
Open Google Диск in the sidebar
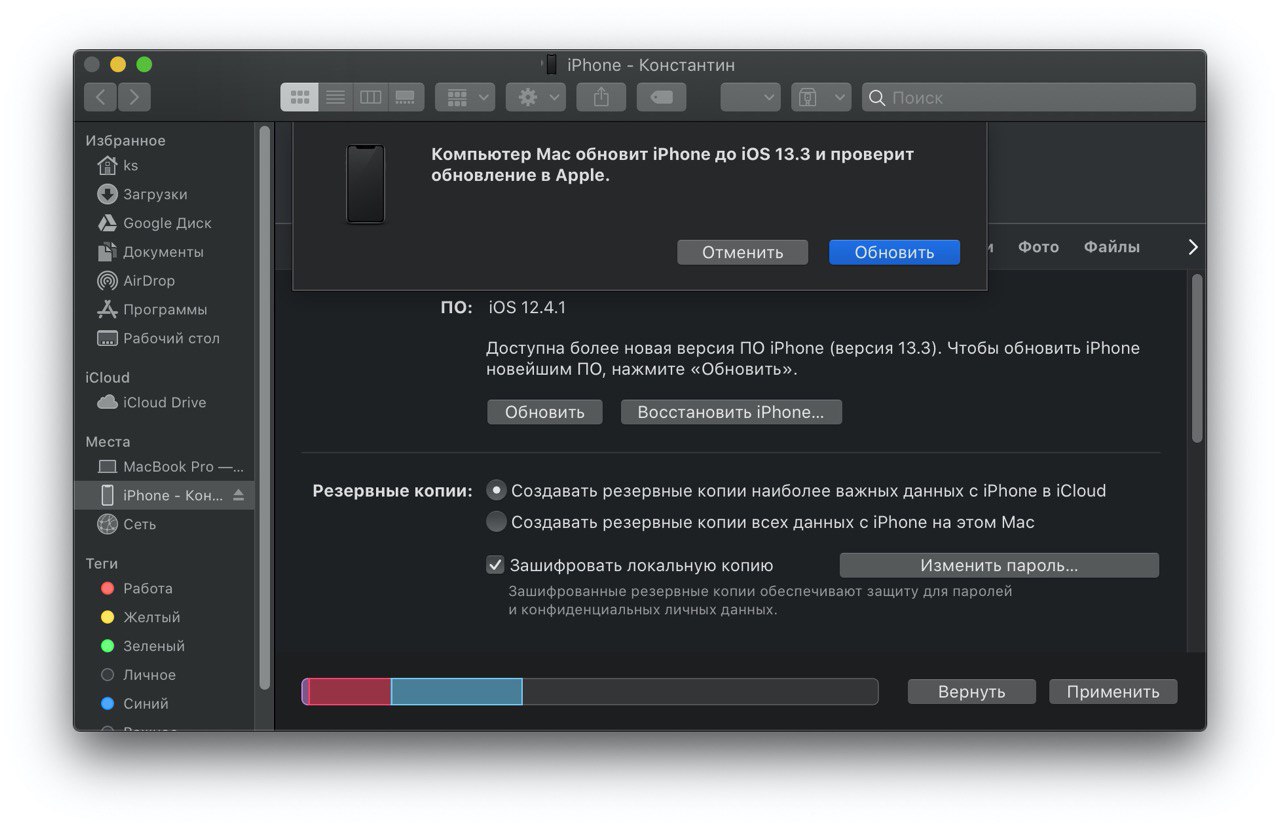[165, 223]
